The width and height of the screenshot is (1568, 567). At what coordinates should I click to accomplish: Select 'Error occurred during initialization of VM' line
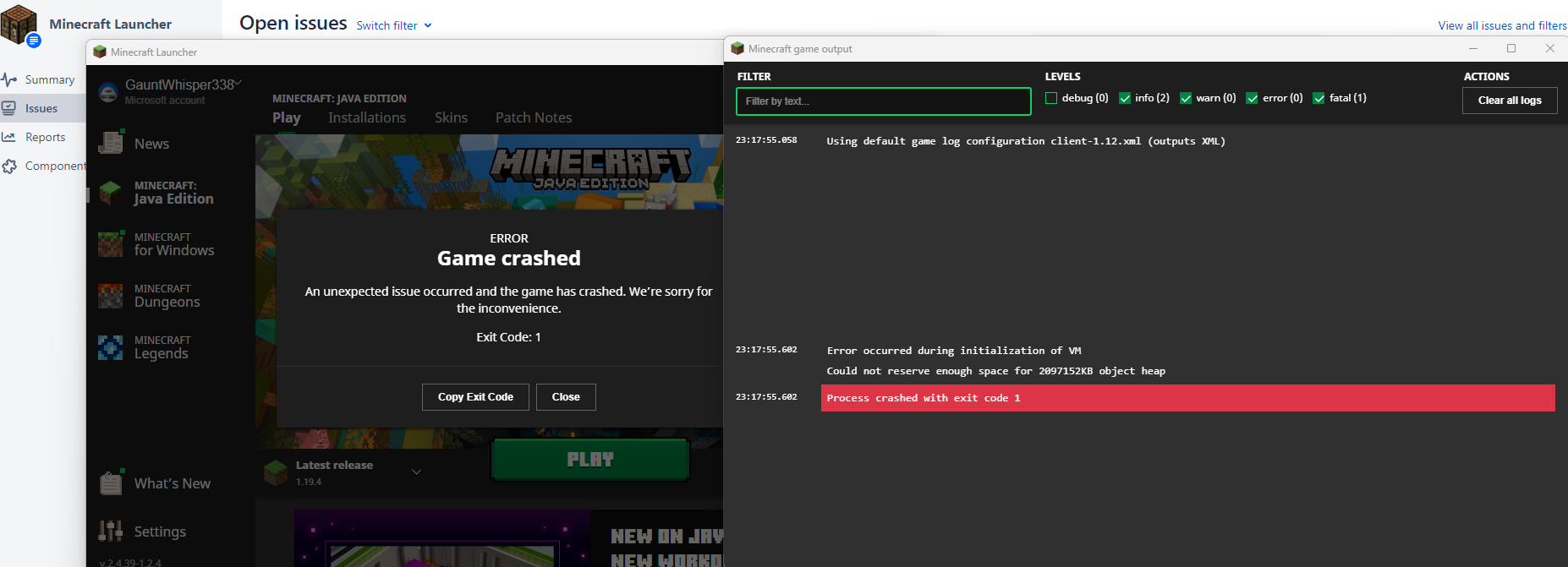pos(953,351)
